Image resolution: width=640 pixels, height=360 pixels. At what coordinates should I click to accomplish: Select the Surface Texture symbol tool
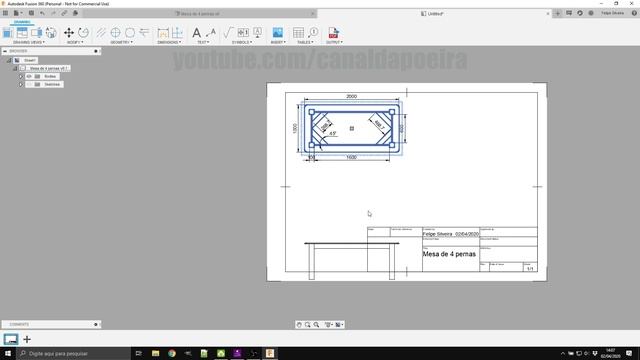[228, 33]
